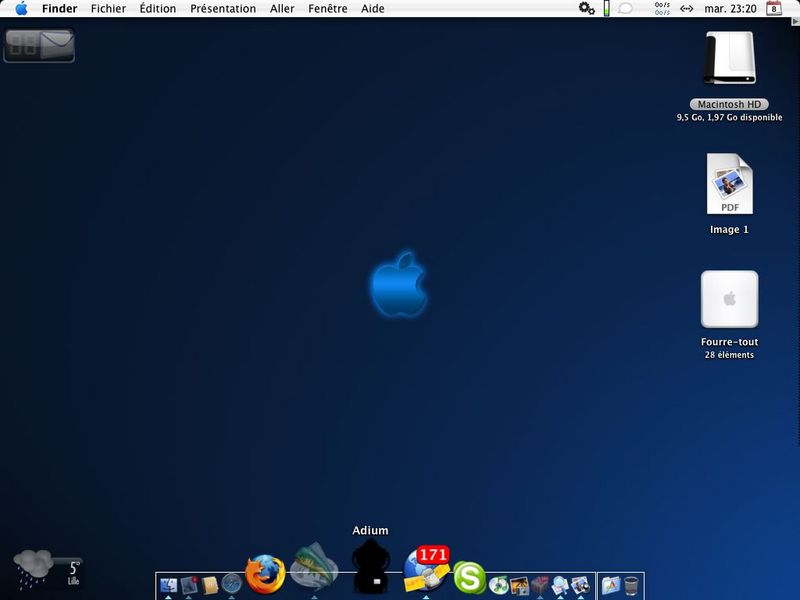Image resolution: width=800 pixels, height=600 pixels.
Task: Open the Trash in the Dock
Action: click(x=632, y=586)
